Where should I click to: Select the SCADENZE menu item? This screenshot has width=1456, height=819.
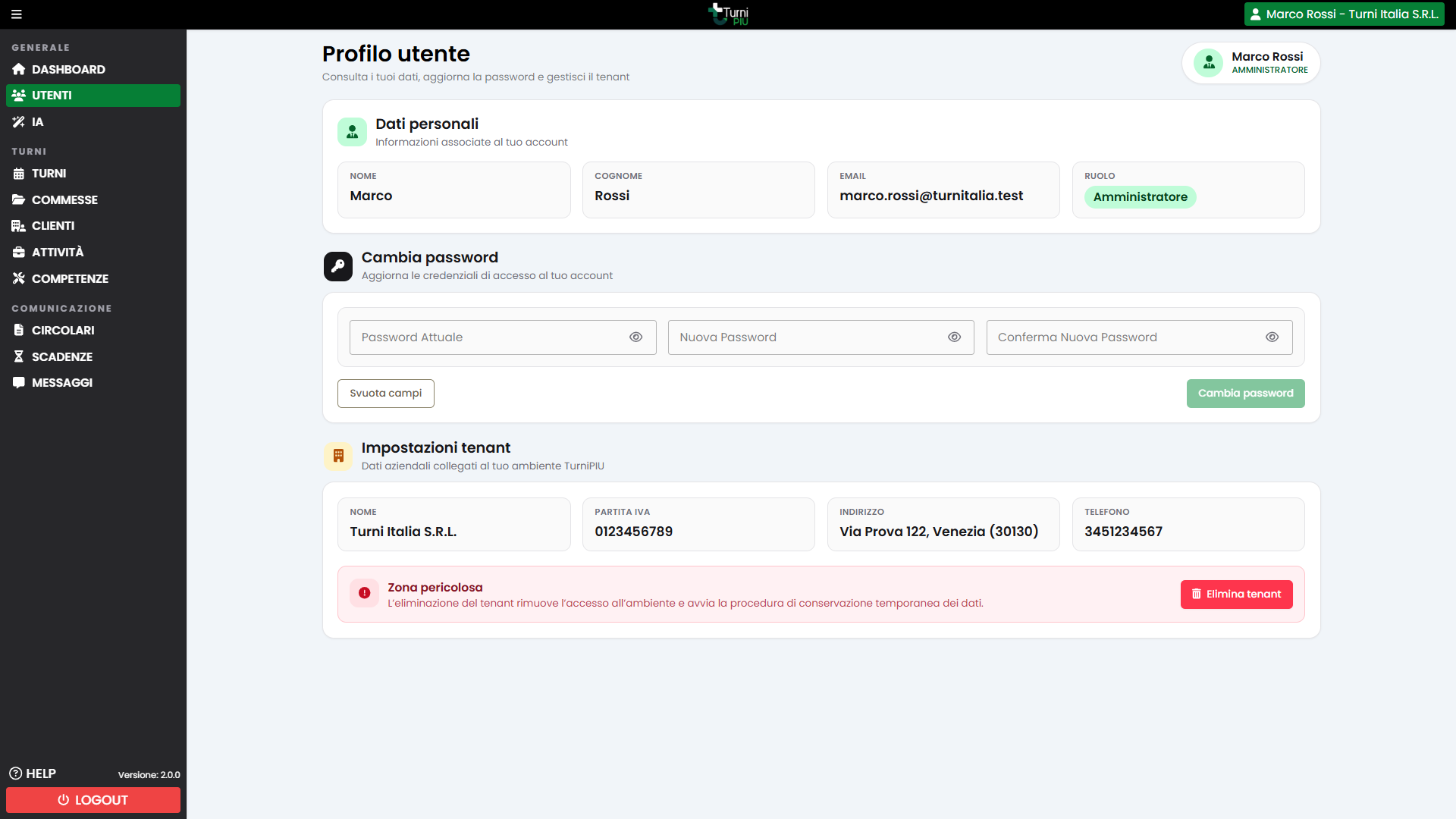coord(93,356)
